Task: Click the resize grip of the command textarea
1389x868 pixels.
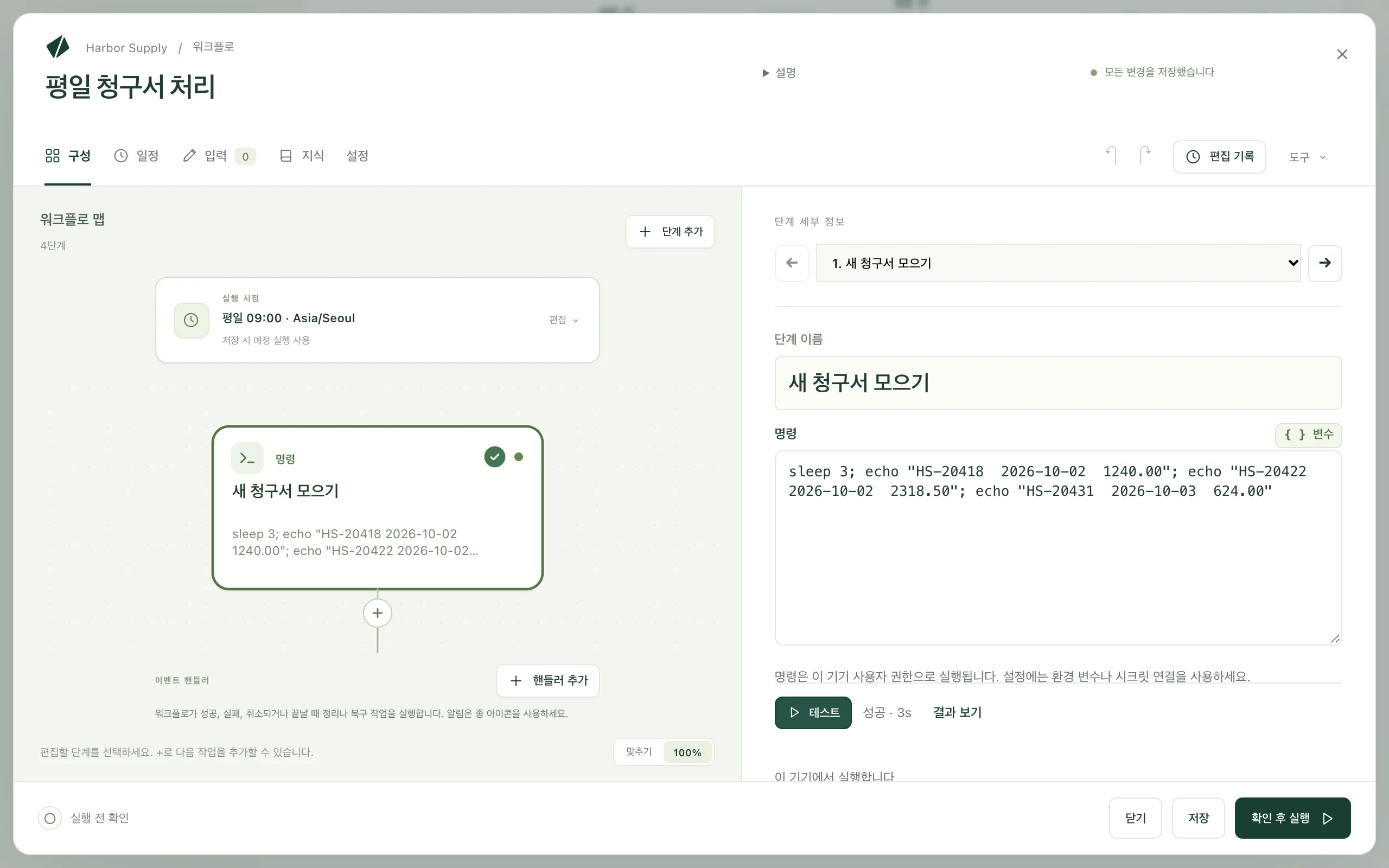Action: click(x=1335, y=639)
